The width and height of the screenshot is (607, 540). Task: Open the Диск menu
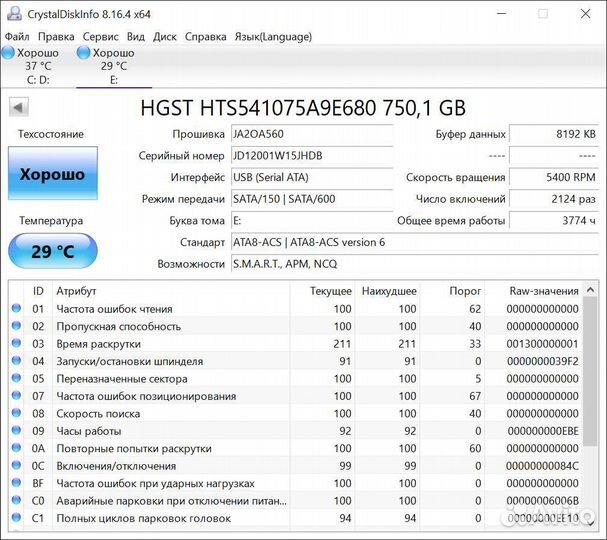(165, 37)
